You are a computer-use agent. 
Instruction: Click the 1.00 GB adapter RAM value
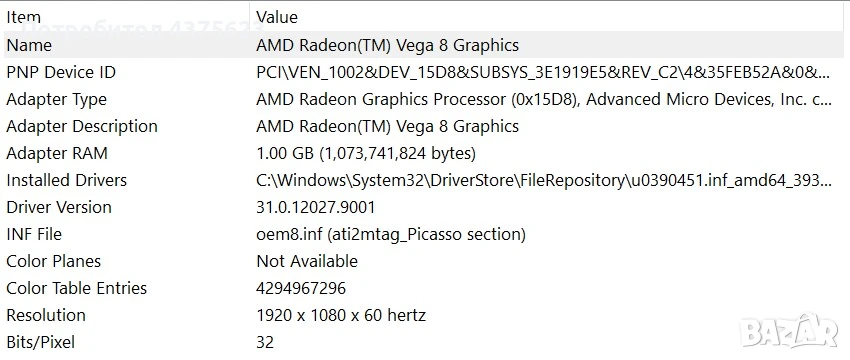(x=366, y=153)
